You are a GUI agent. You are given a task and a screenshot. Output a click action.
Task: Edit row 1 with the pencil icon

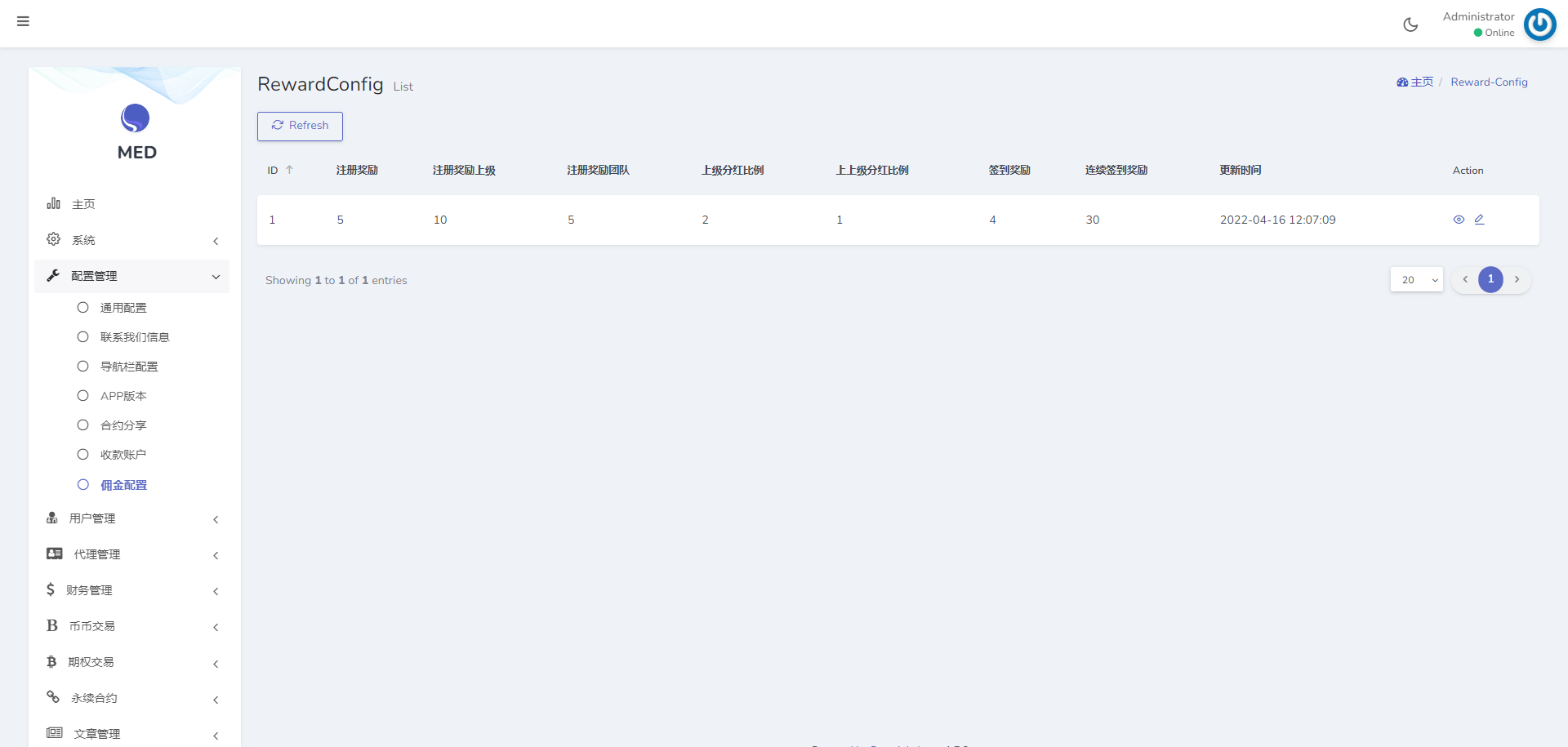click(1479, 220)
